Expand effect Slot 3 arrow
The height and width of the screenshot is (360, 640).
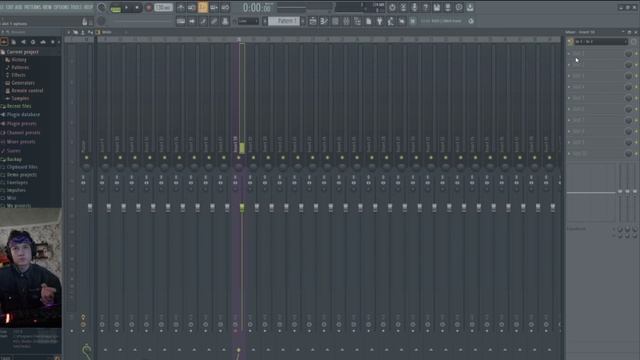569,76
